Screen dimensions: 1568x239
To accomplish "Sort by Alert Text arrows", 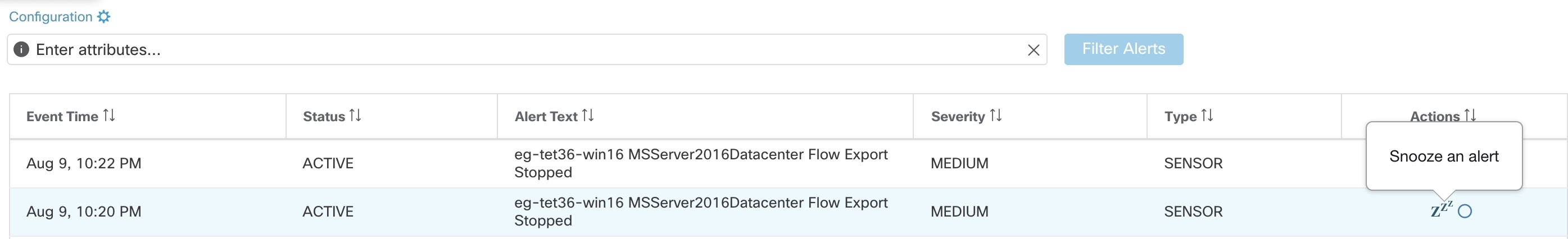I will tap(588, 115).
